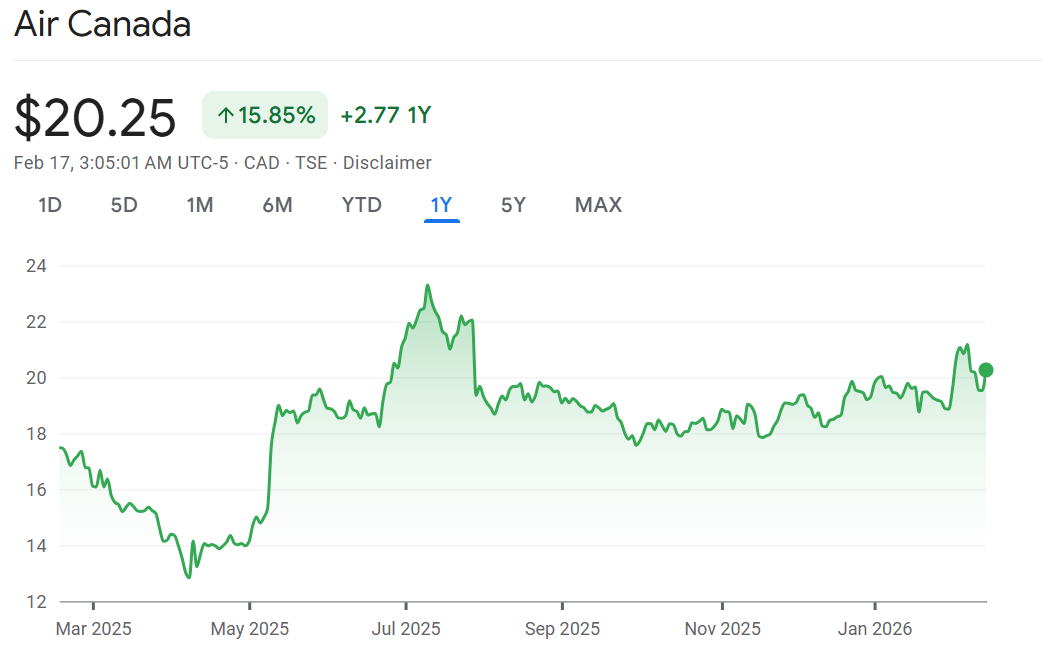Click the Air Canada title
This screenshot has height=658, width=1042.
[102, 25]
